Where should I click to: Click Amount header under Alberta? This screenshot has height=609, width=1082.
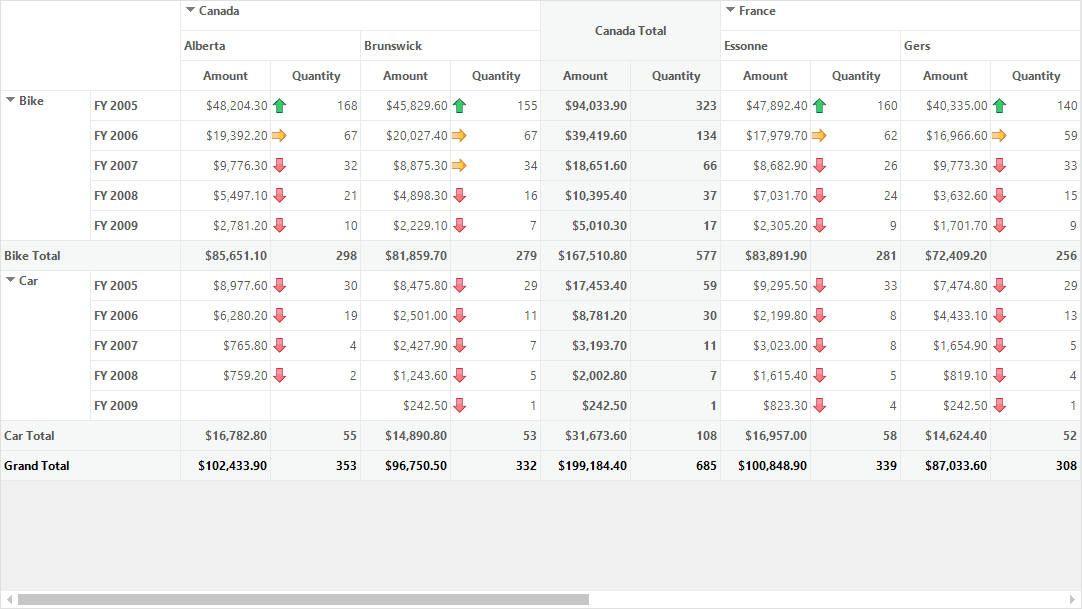[226, 76]
